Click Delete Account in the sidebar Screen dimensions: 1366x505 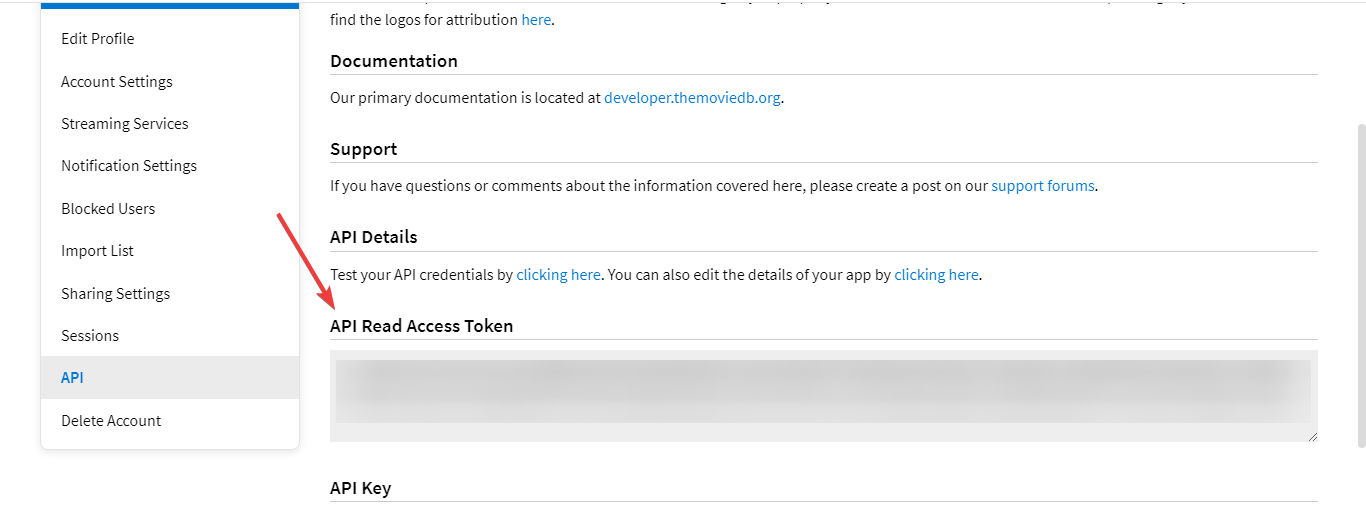[111, 421]
